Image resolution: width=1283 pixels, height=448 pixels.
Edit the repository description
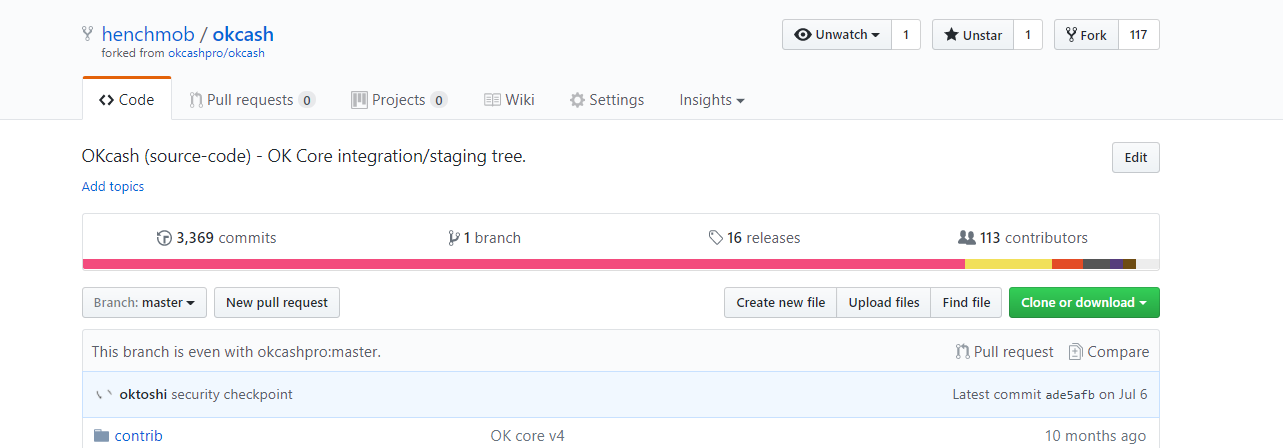pos(1136,158)
